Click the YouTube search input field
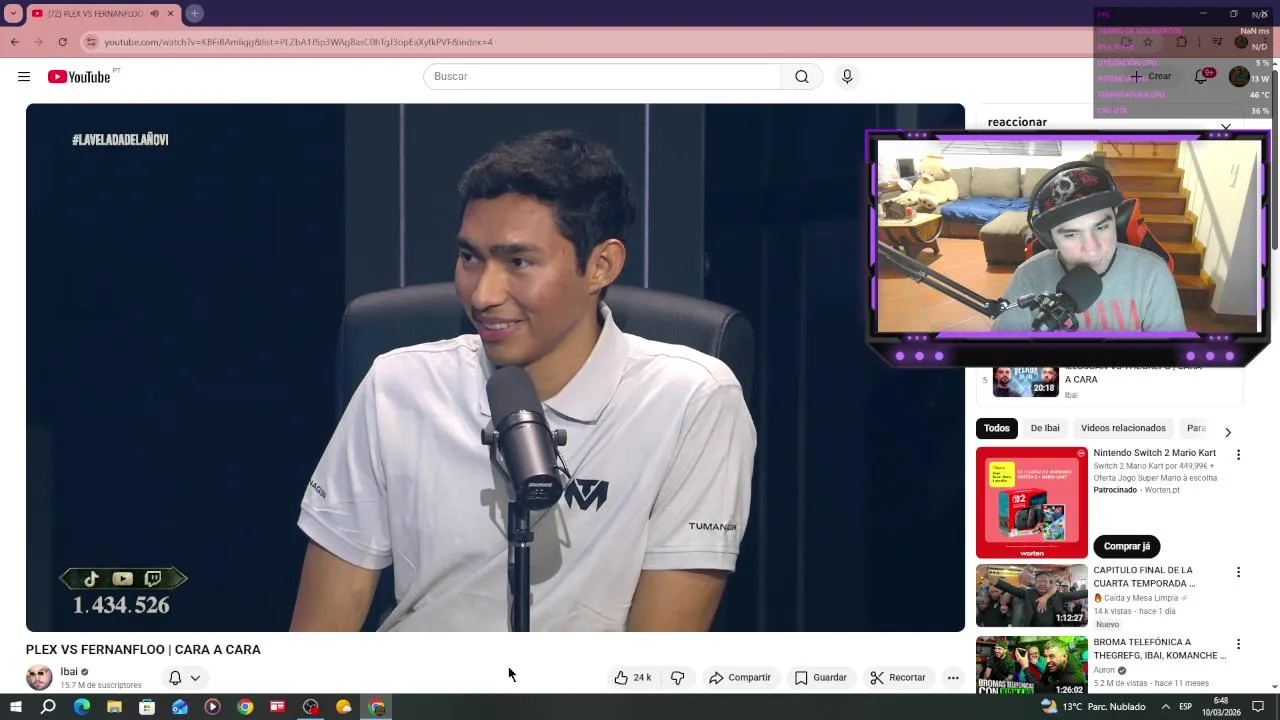This screenshot has height=720, width=1280. click(602, 77)
